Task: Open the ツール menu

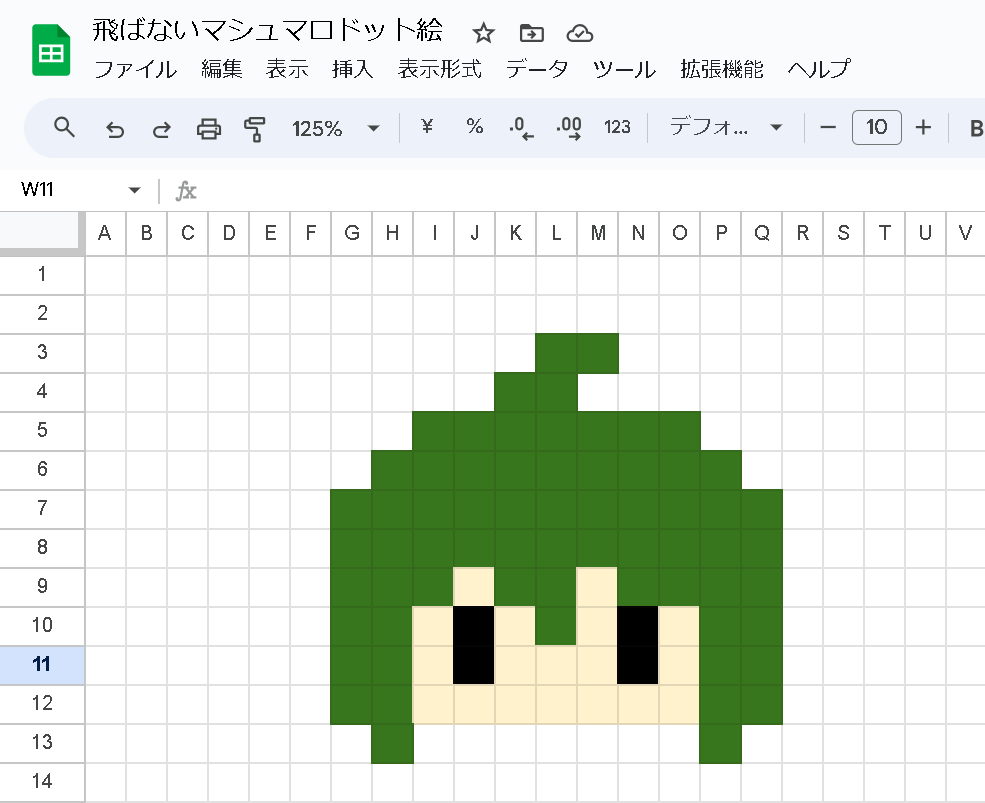Action: 624,69
